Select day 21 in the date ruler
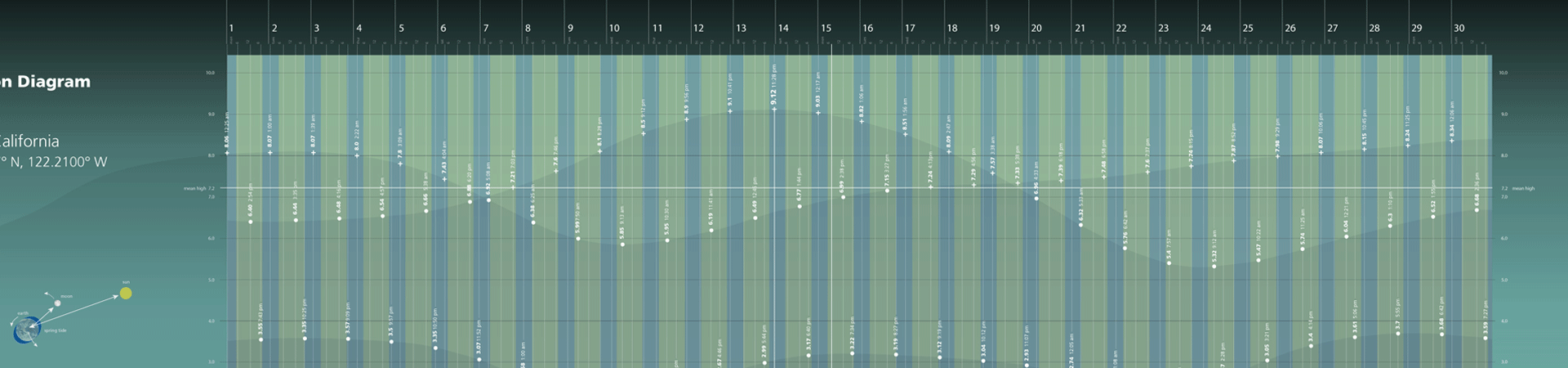This screenshot has height=368, width=1568. (1080, 28)
